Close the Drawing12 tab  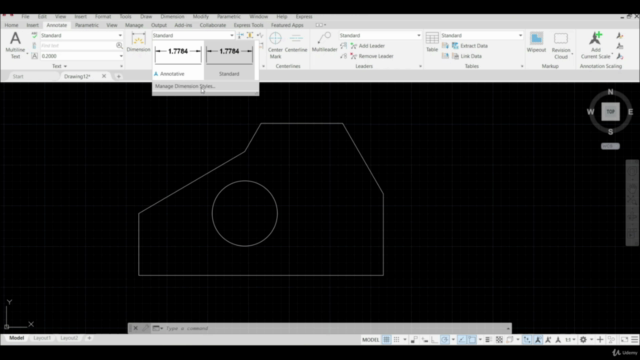pos(104,76)
